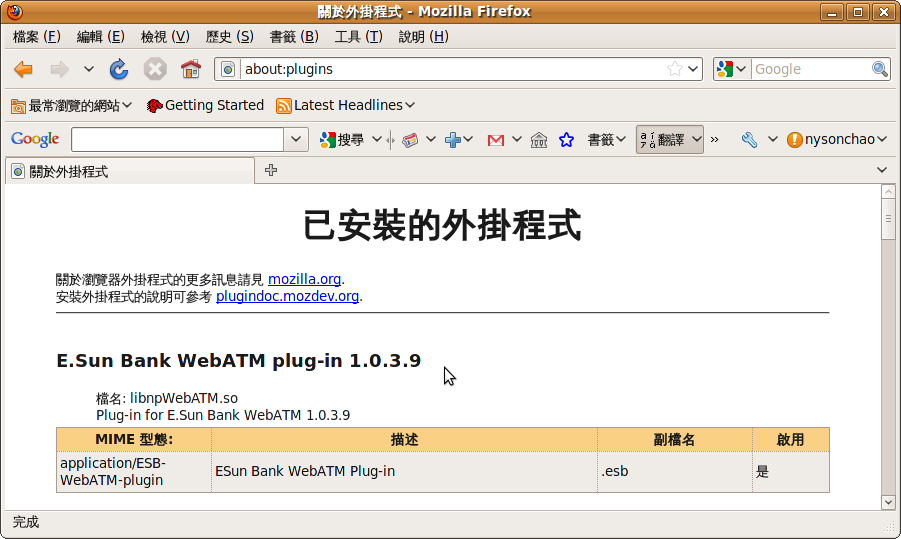Open a new tab with the plus icon
Viewport: 901px width, 539px height.
tap(271, 170)
